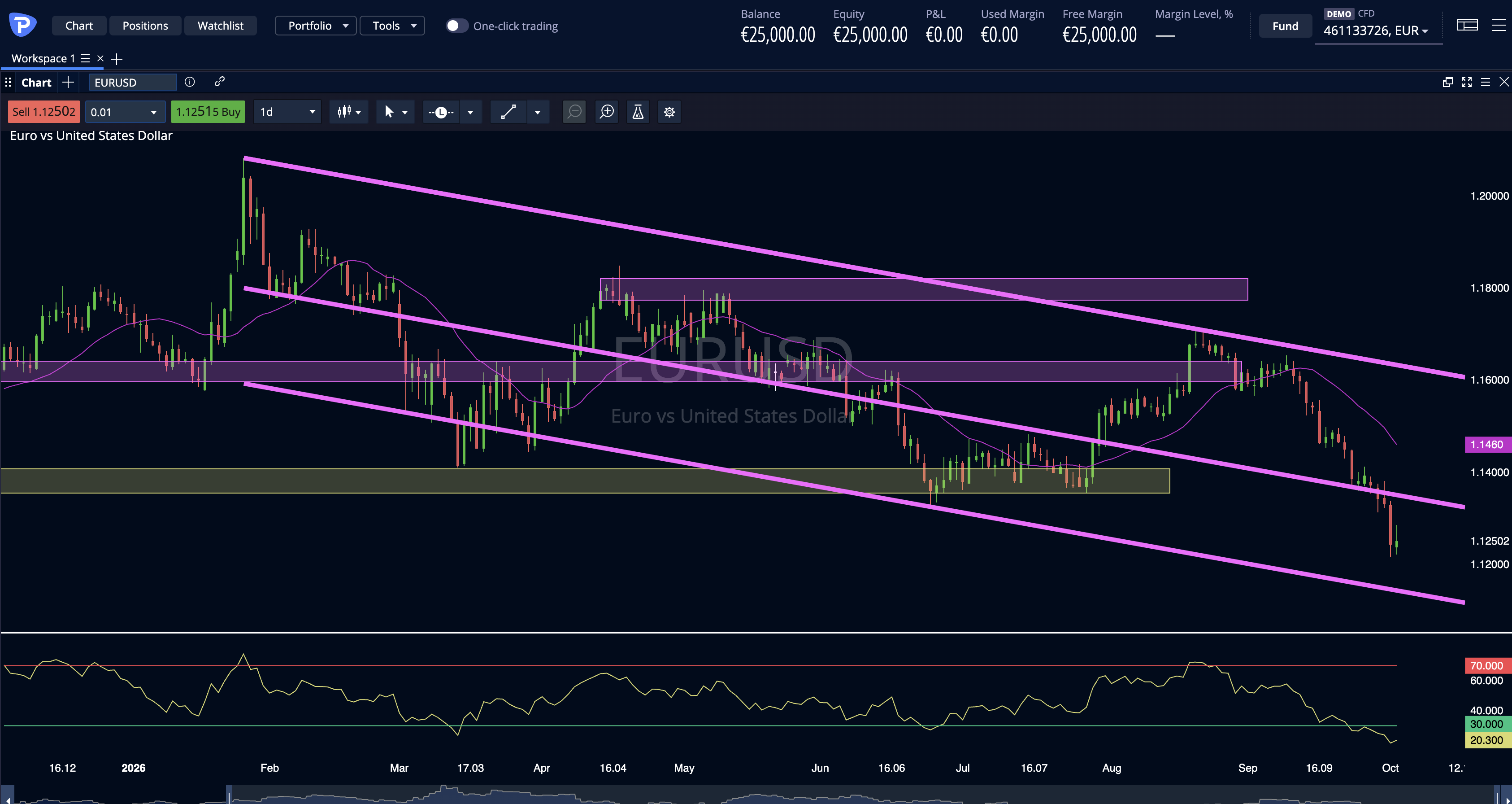Expand drawing tools dropdown arrow

point(538,112)
